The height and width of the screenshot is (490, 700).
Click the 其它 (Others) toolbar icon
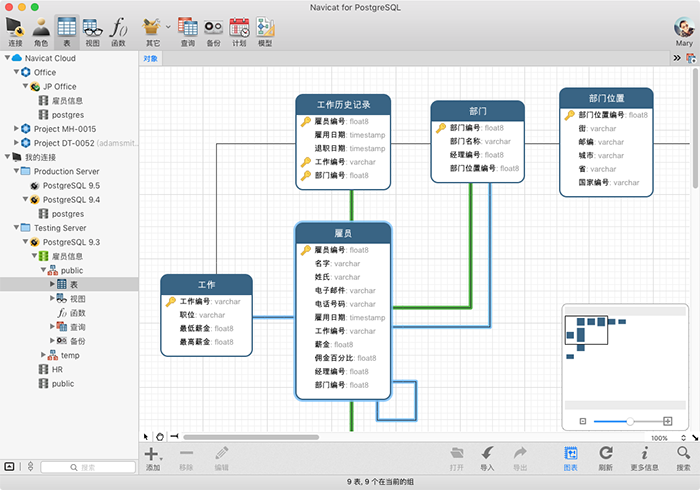point(152,31)
